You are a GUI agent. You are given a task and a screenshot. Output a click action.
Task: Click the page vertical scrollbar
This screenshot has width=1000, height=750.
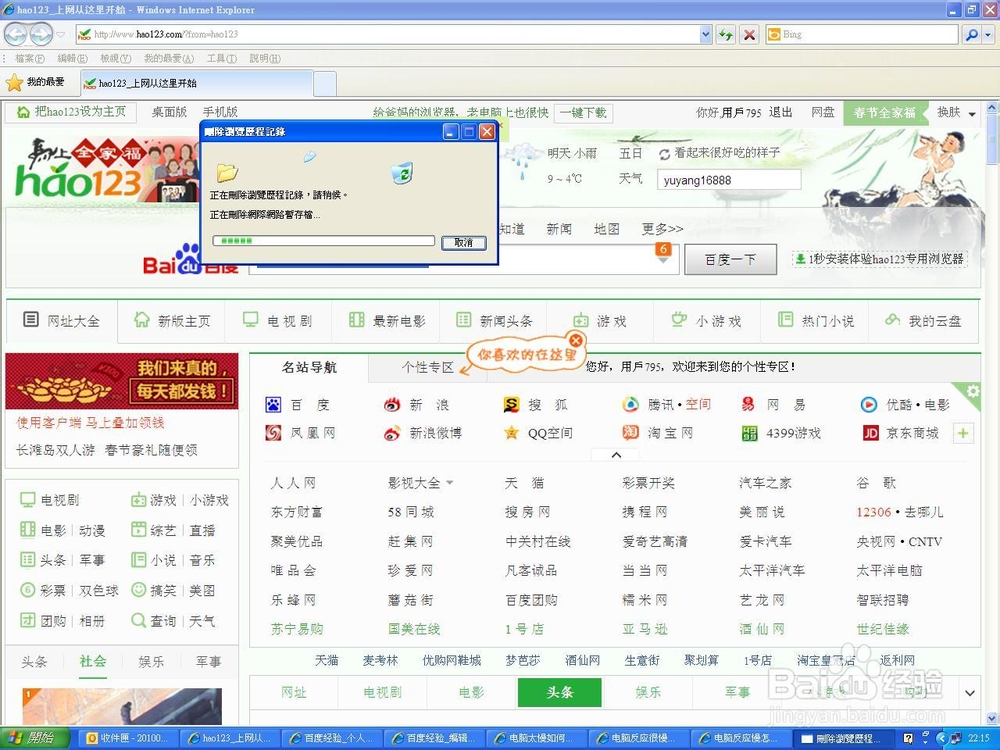pyautogui.click(x=992, y=411)
